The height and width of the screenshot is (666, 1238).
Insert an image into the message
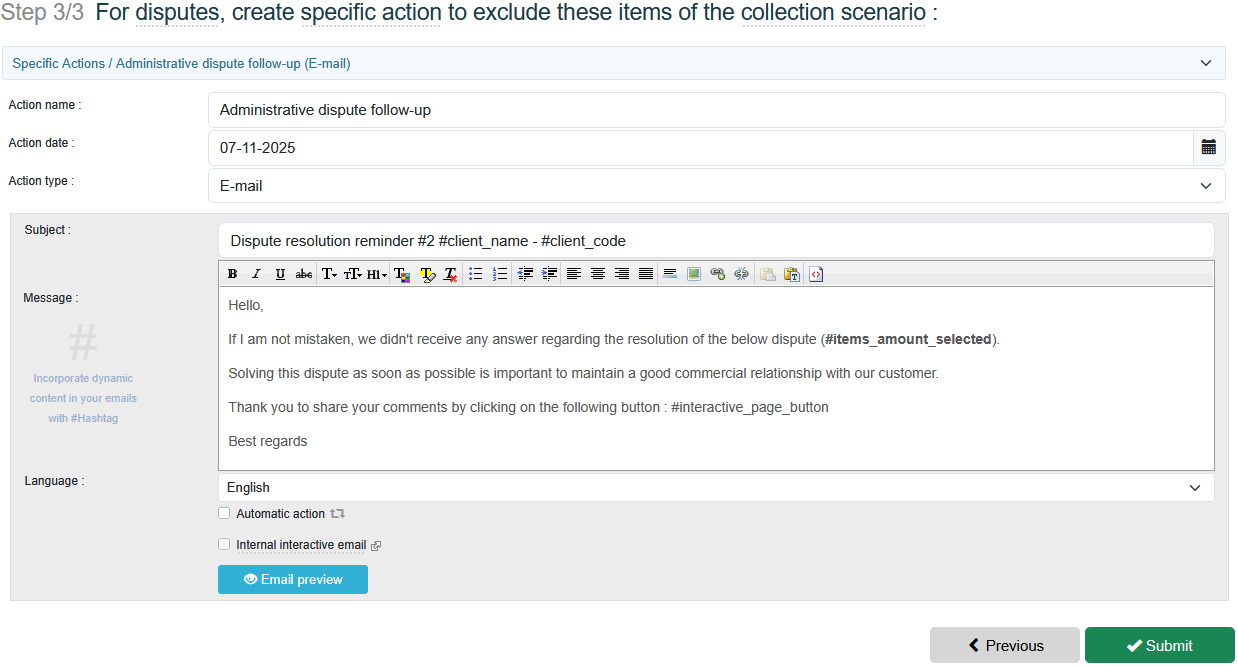(x=694, y=274)
